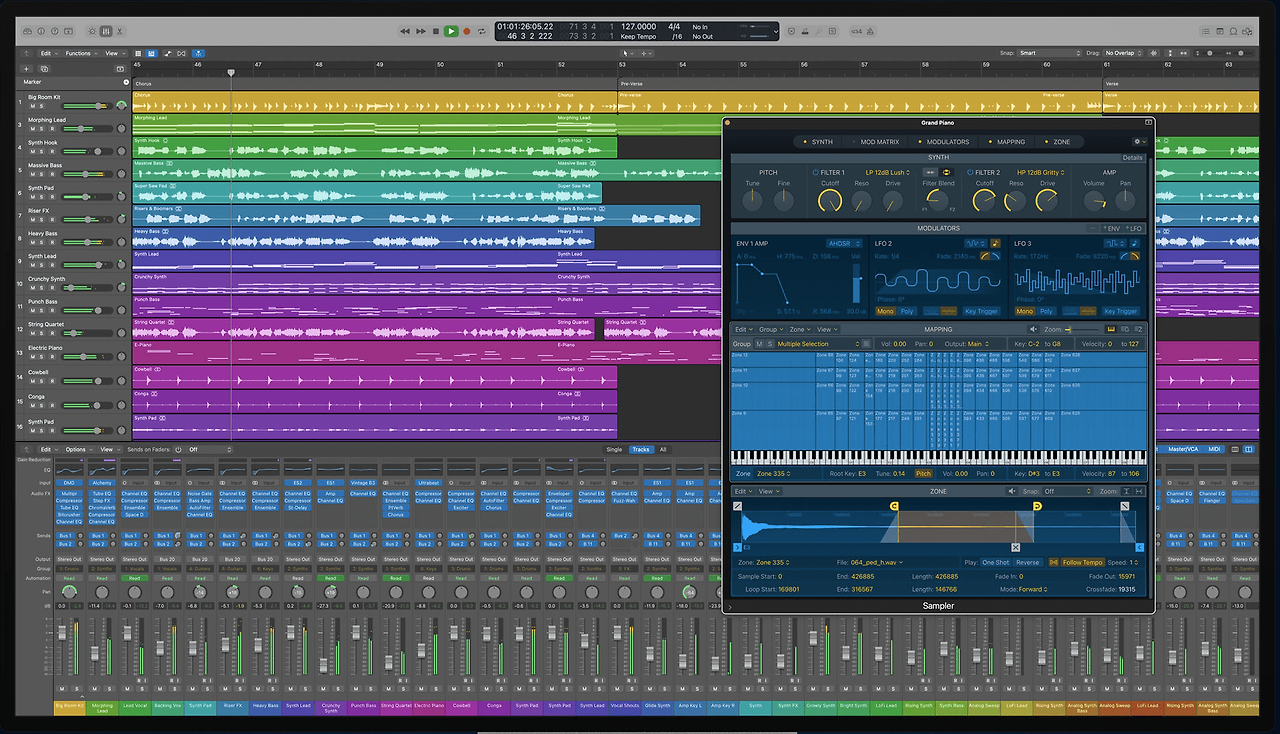Viewport: 1280px width, 734px height.
Task: Click the Mapping preview speaker icon
Action: (1034, 329)
